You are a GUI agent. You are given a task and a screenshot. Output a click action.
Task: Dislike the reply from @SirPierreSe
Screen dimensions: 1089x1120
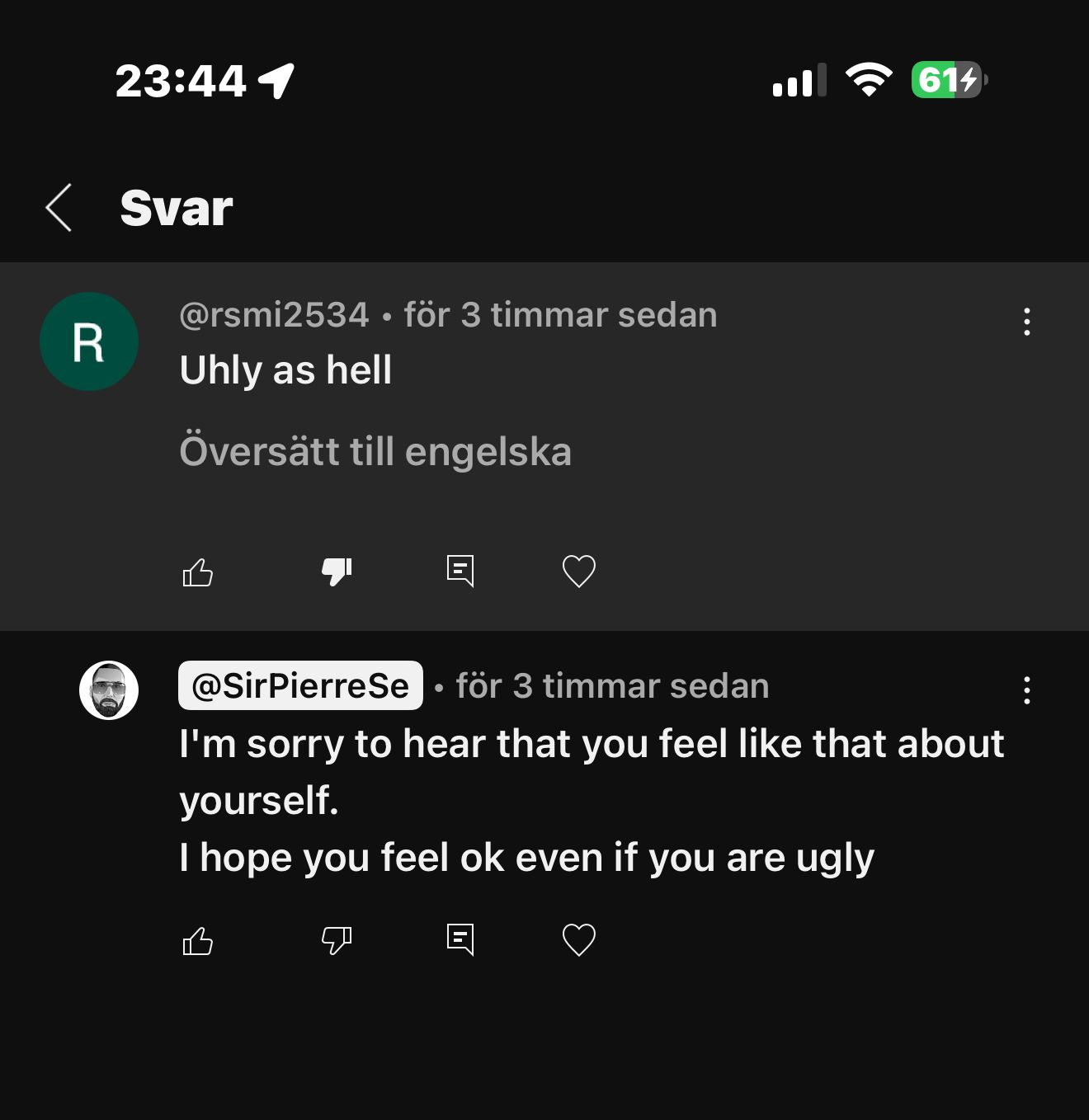[337, 939]
